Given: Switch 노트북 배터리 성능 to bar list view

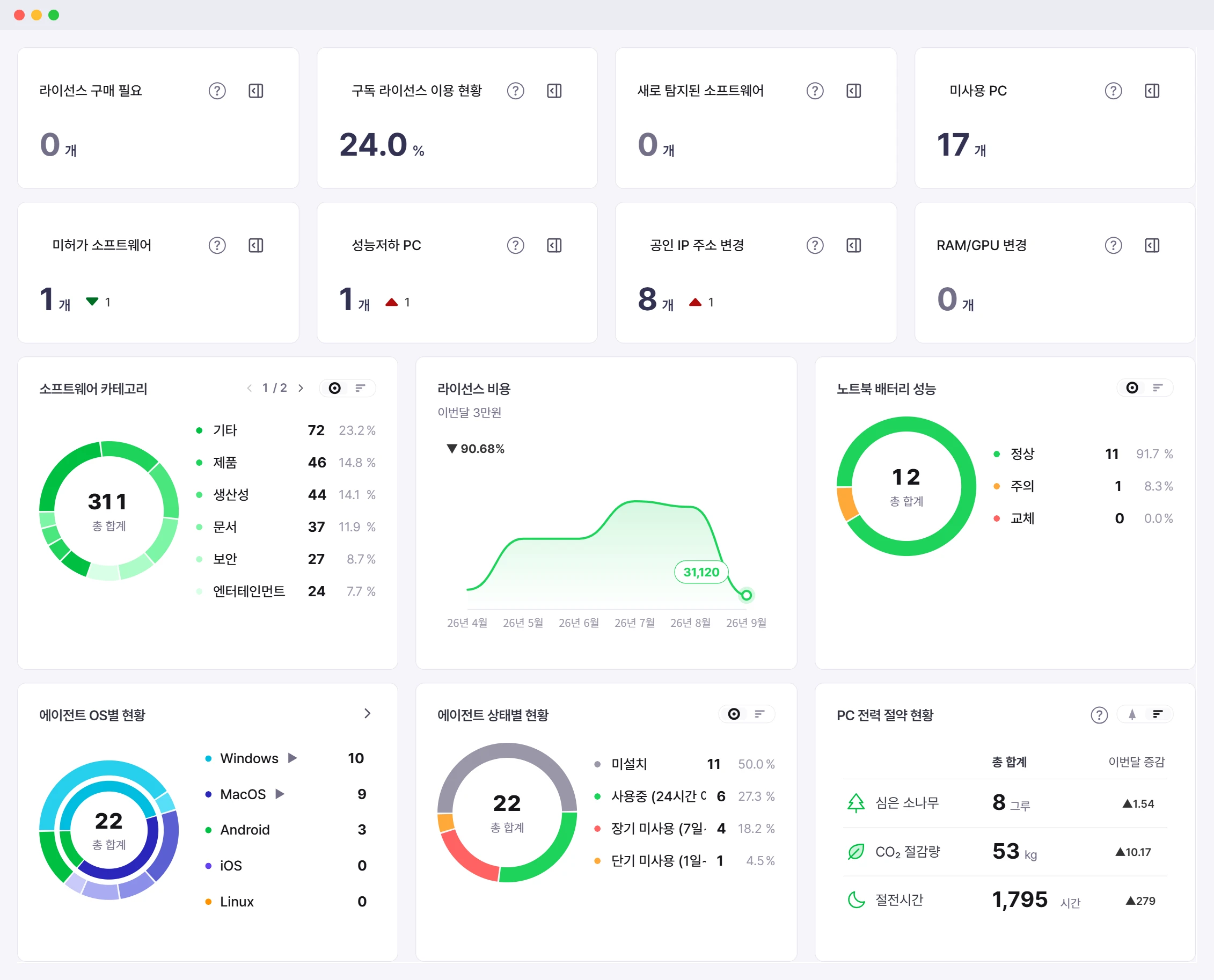Looking at the screenshot, I should (x=1158, y=388).
